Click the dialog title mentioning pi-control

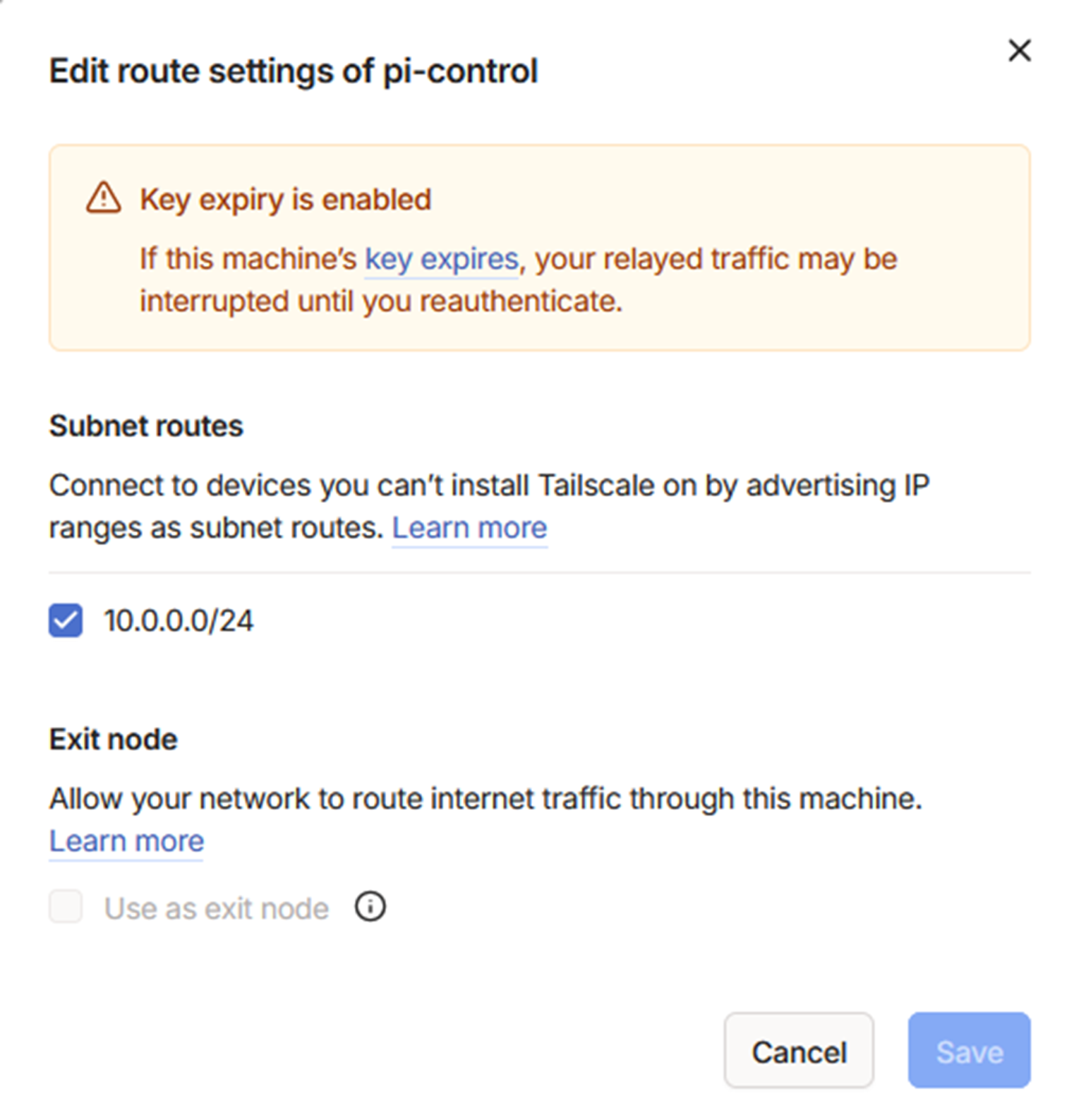click(294, 71)
